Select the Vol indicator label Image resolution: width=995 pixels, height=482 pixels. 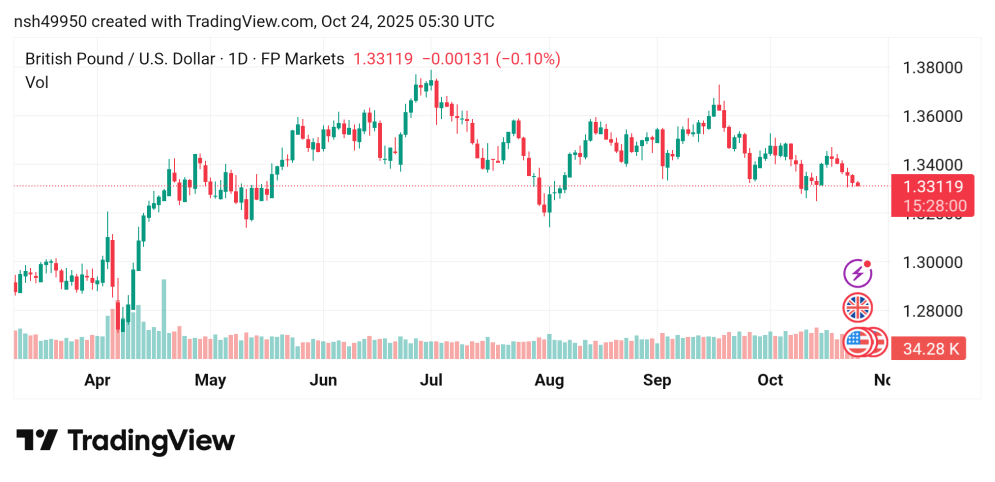[37, 82]
